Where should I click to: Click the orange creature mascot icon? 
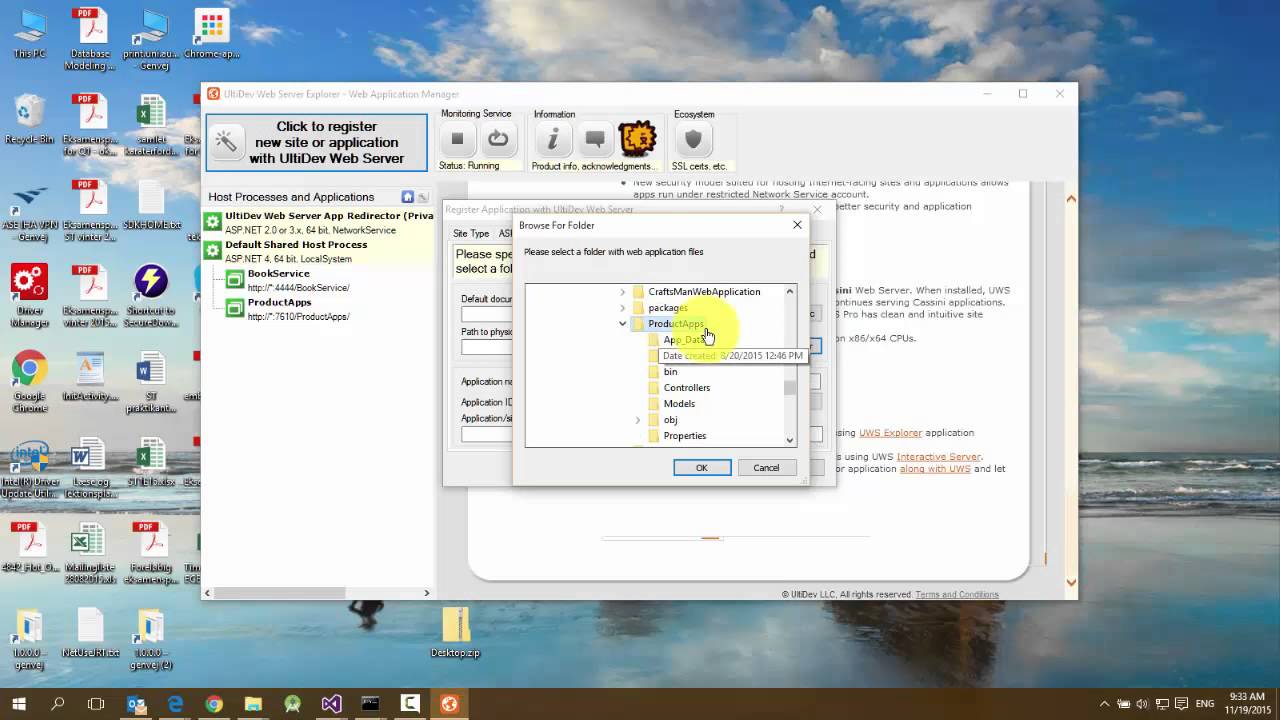(637, 140)
